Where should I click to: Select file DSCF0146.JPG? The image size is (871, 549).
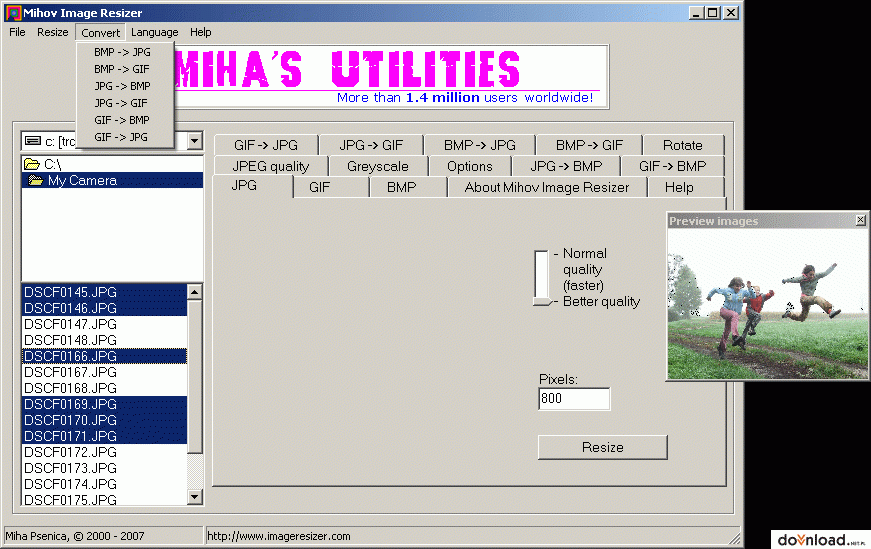(104, 308)
